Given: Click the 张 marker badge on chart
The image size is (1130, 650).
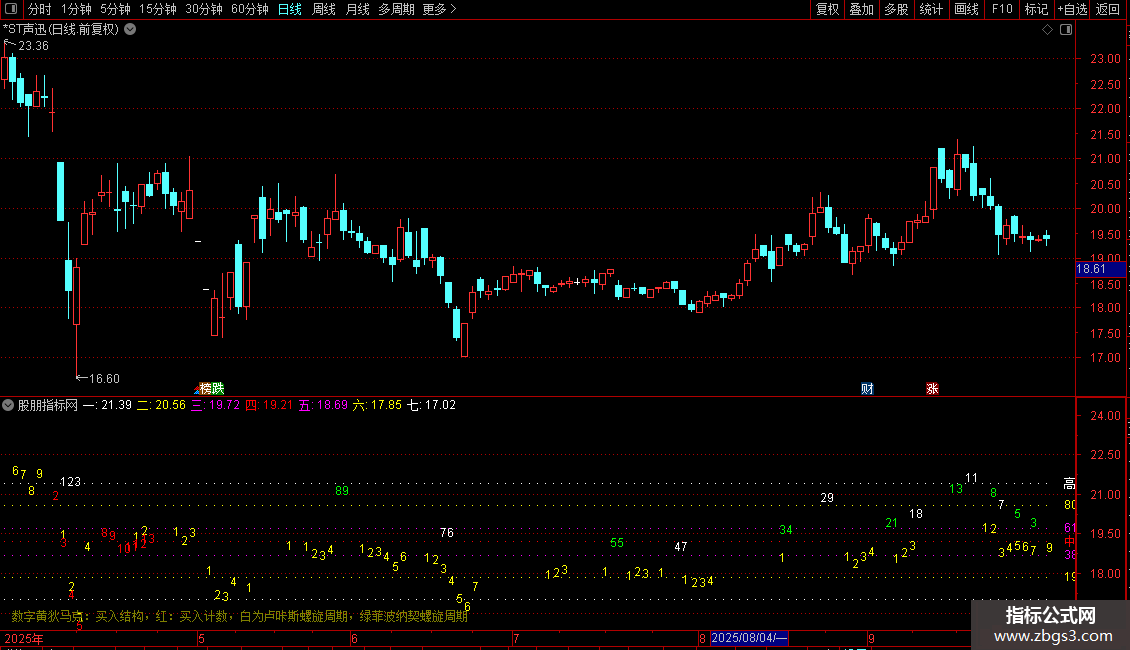Looking at the screenshot, I should [x=932, y=388].
